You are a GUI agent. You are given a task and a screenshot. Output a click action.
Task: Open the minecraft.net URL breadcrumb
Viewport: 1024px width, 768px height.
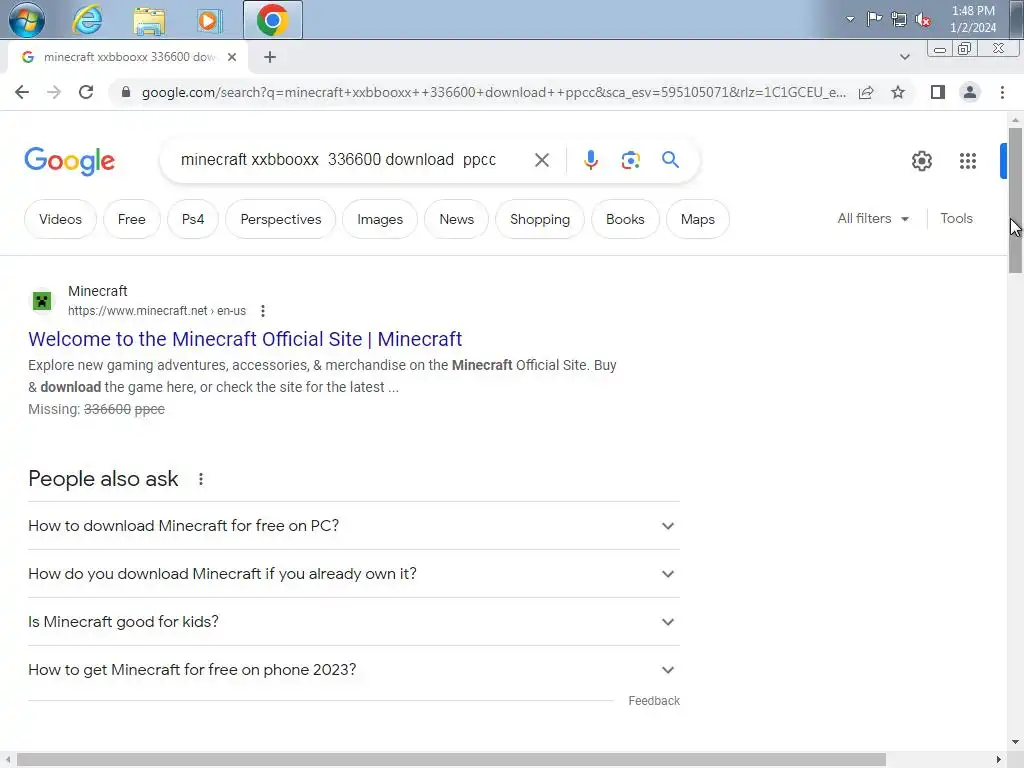click(x=157, y=311)
